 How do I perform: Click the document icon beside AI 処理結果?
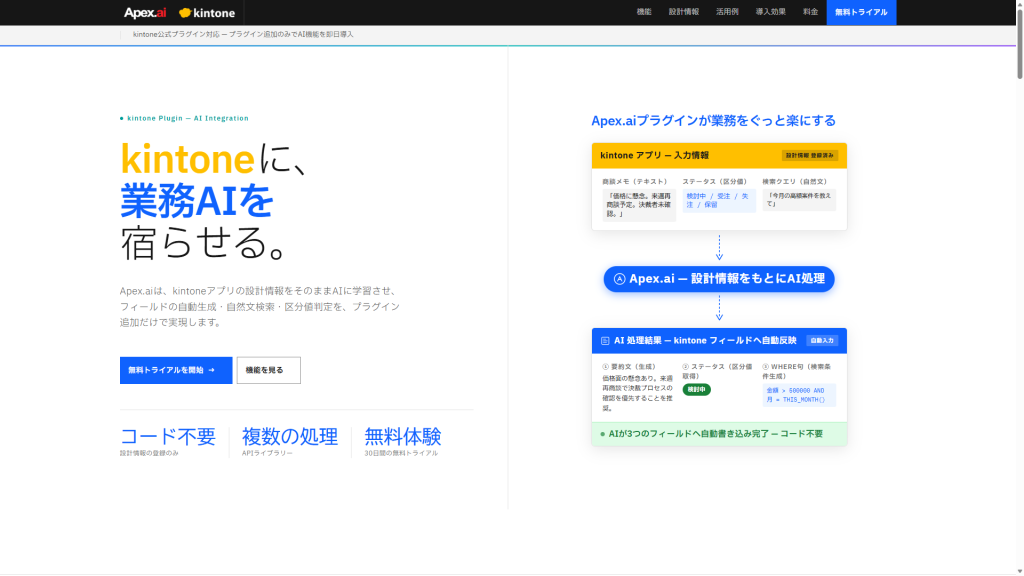click(605, 341)
